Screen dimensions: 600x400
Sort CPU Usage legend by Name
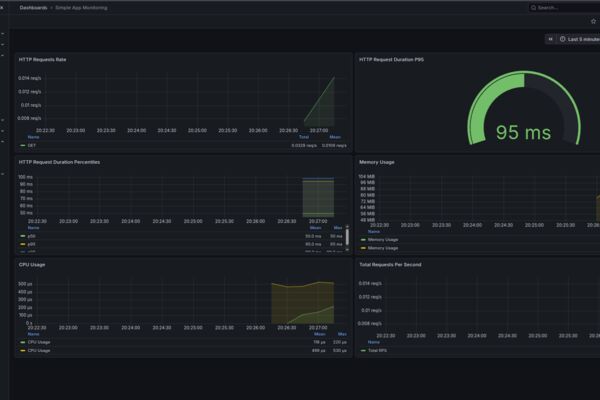[33, 334]
